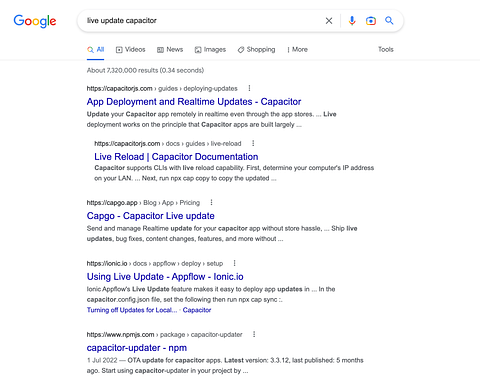Open options menu beside capacitorjs.com deploying-updates result
The width and height of the screenshot is (480, 390).
click(249, 88)
